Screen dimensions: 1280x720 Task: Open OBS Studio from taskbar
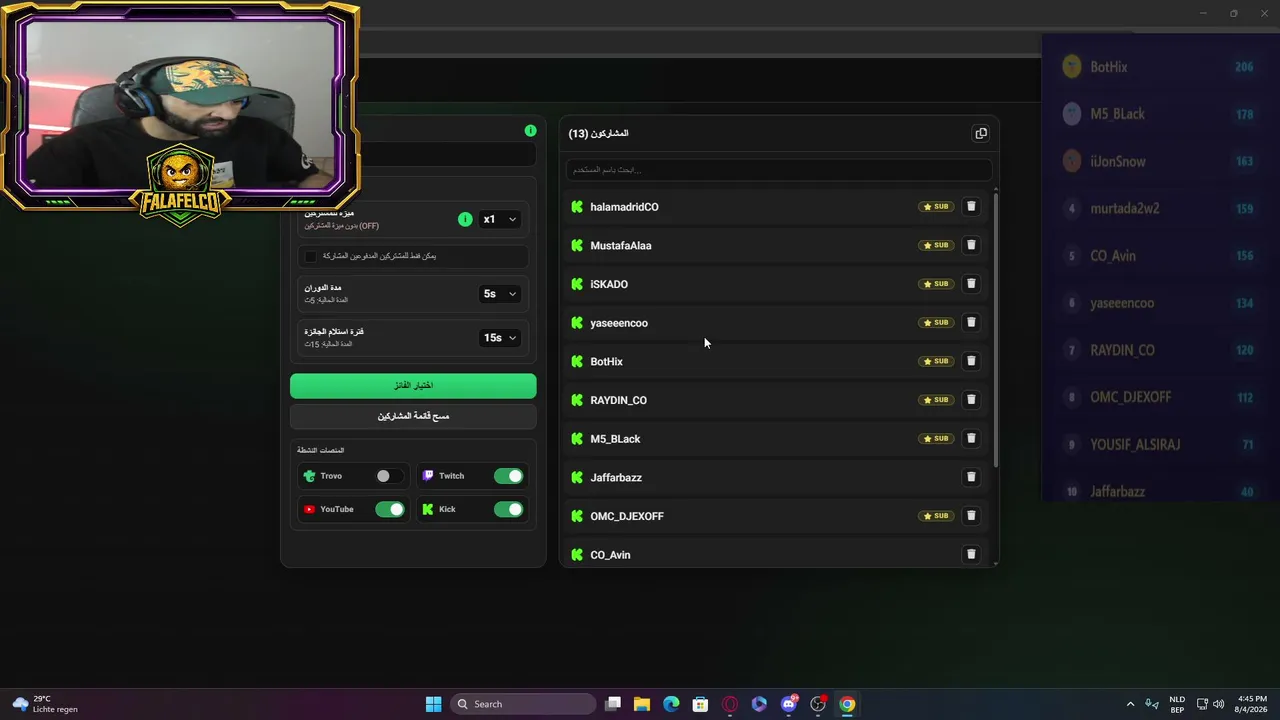[818, 704]
